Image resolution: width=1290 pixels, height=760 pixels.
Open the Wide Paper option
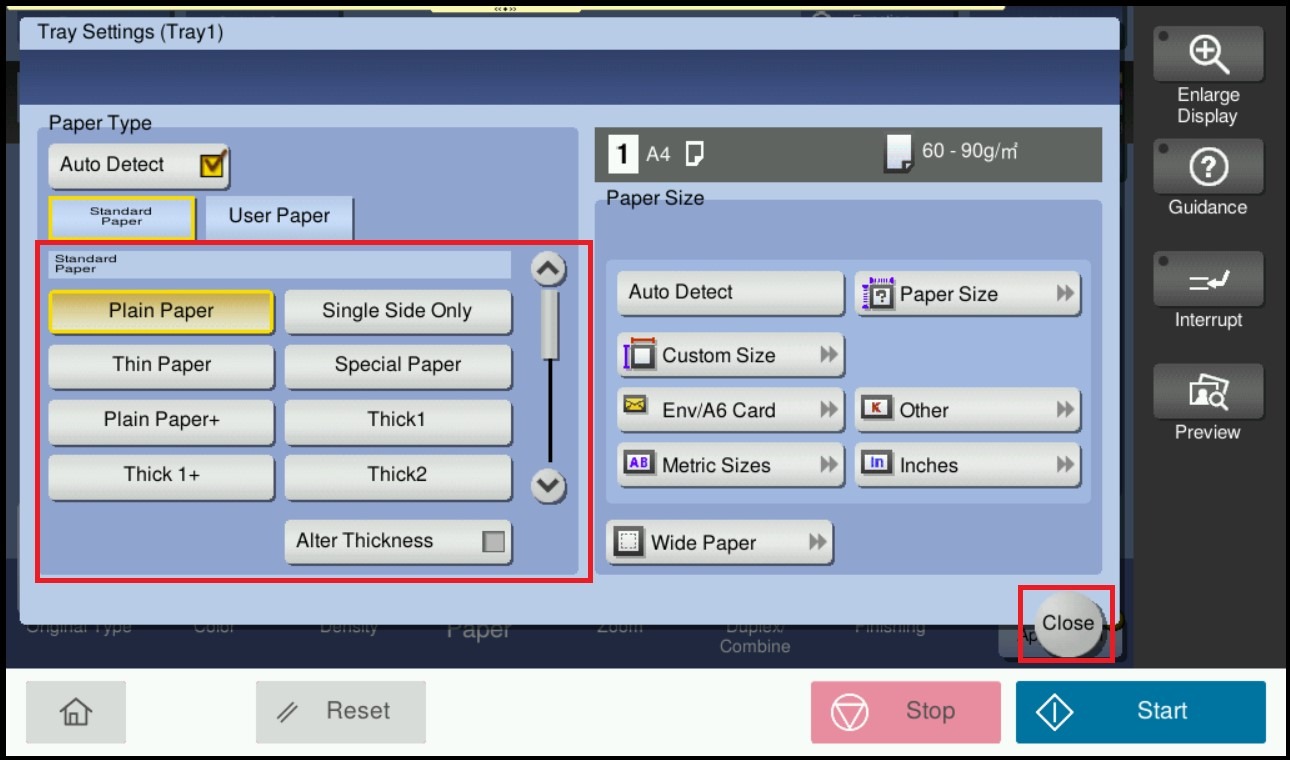(719, 543)
